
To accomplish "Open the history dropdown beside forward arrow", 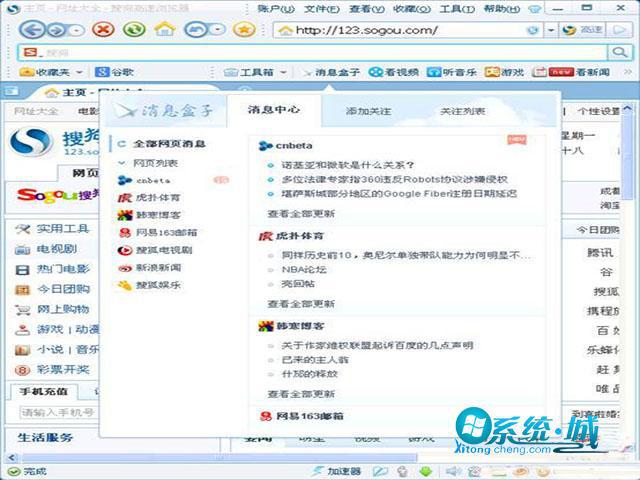I will (x=76, y=30).
